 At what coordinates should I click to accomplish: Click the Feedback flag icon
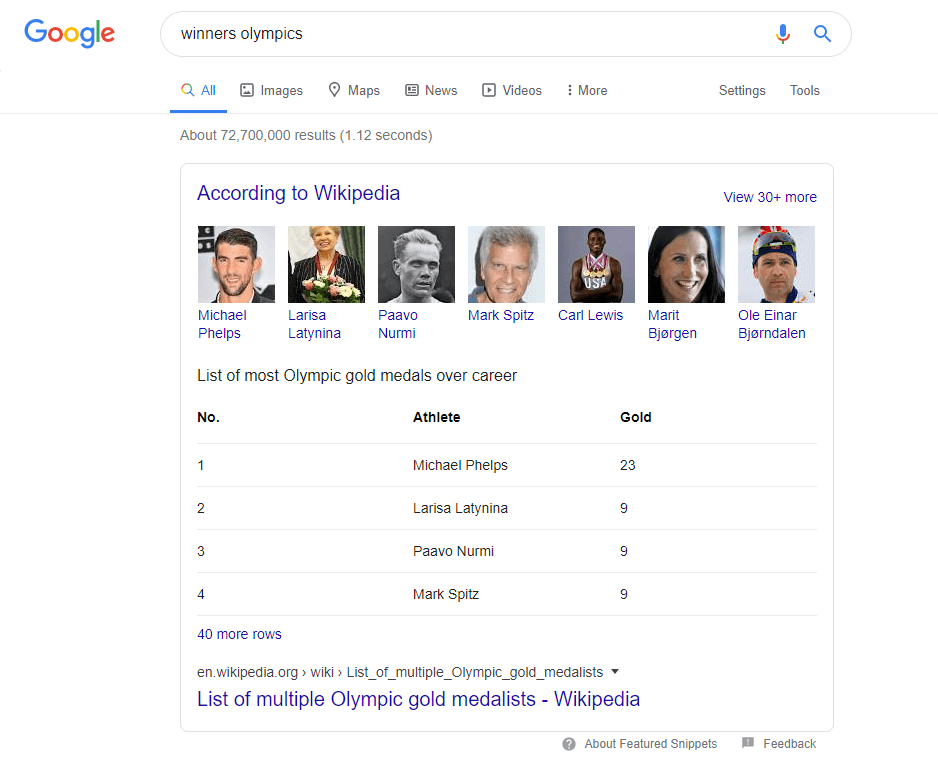(748, 744)
